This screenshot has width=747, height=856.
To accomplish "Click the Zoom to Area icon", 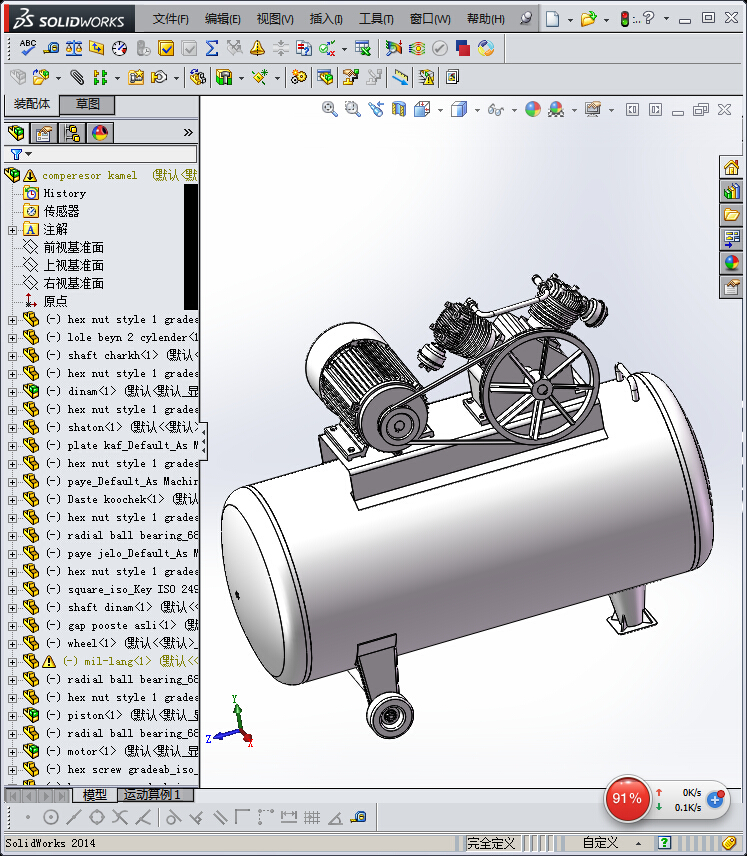I will coord(353,109).
